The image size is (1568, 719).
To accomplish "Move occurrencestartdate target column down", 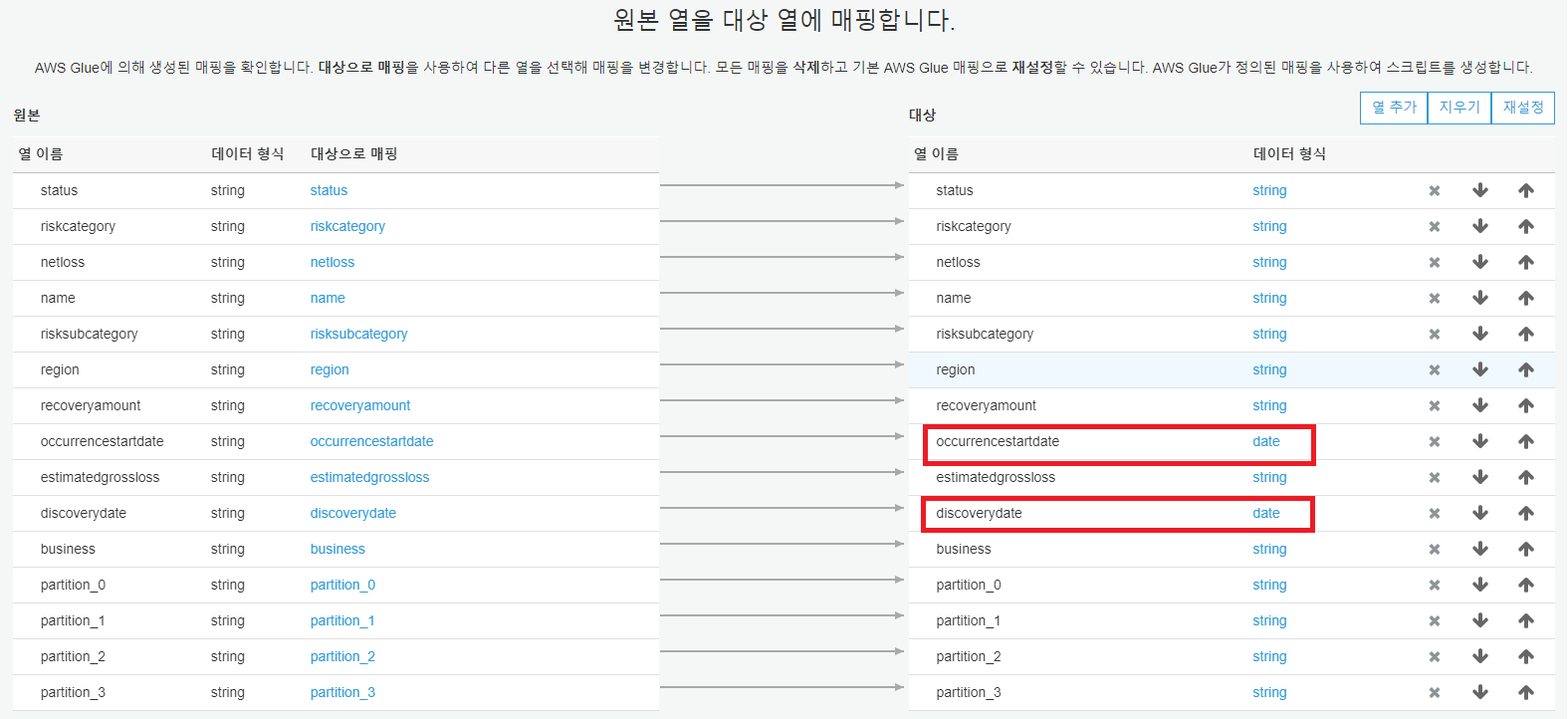I will coord(1479,442).
